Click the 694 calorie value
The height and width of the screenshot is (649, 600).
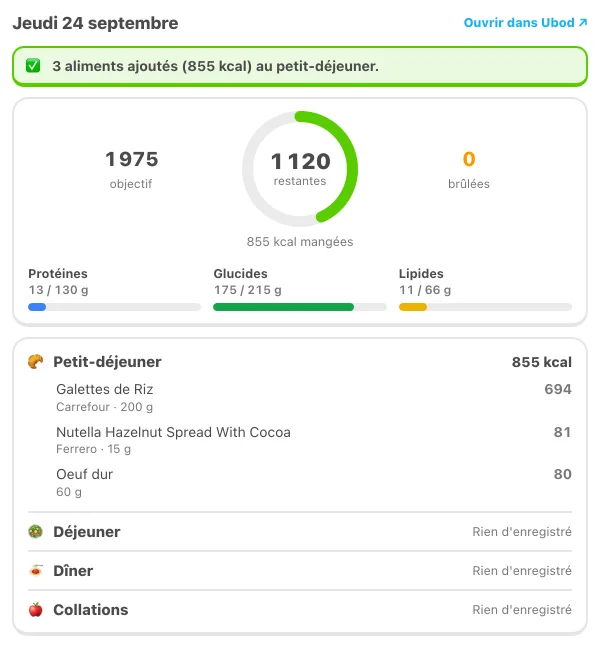558,389
